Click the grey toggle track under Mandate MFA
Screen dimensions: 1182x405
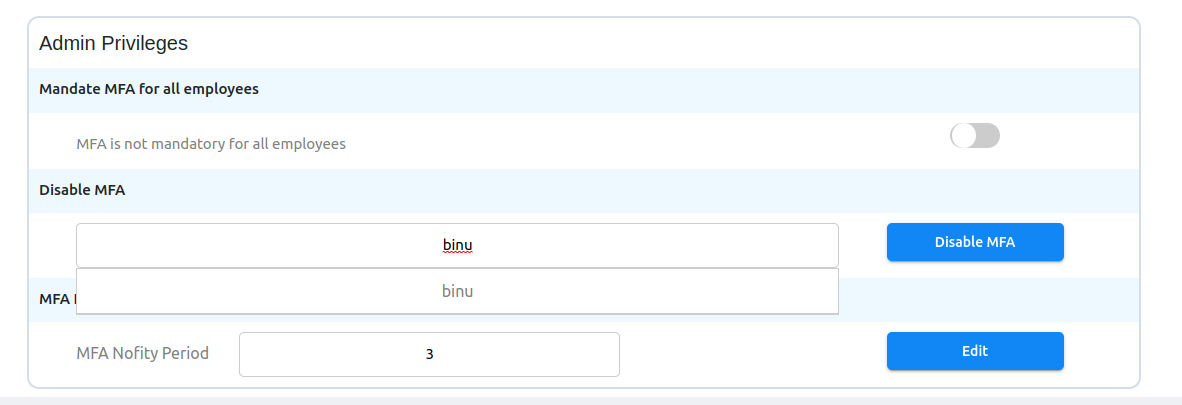(x=988, y=136)
